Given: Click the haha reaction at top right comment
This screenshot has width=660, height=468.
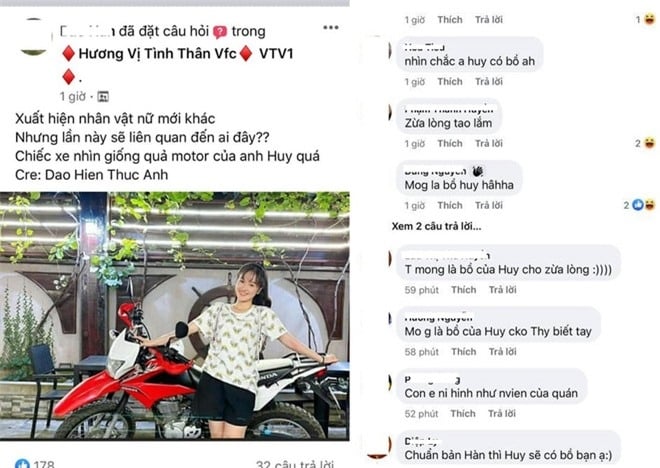Looking at the screenshot, I should coord(649,19).
